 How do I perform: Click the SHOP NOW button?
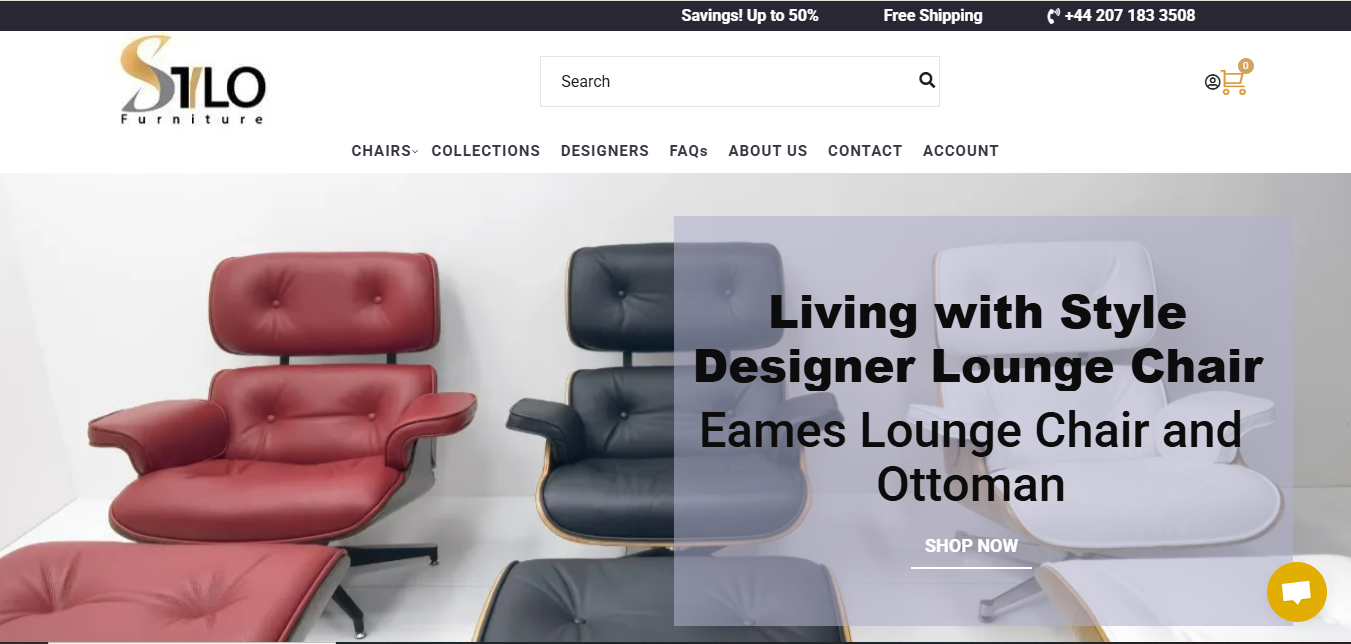pos(971,546)
